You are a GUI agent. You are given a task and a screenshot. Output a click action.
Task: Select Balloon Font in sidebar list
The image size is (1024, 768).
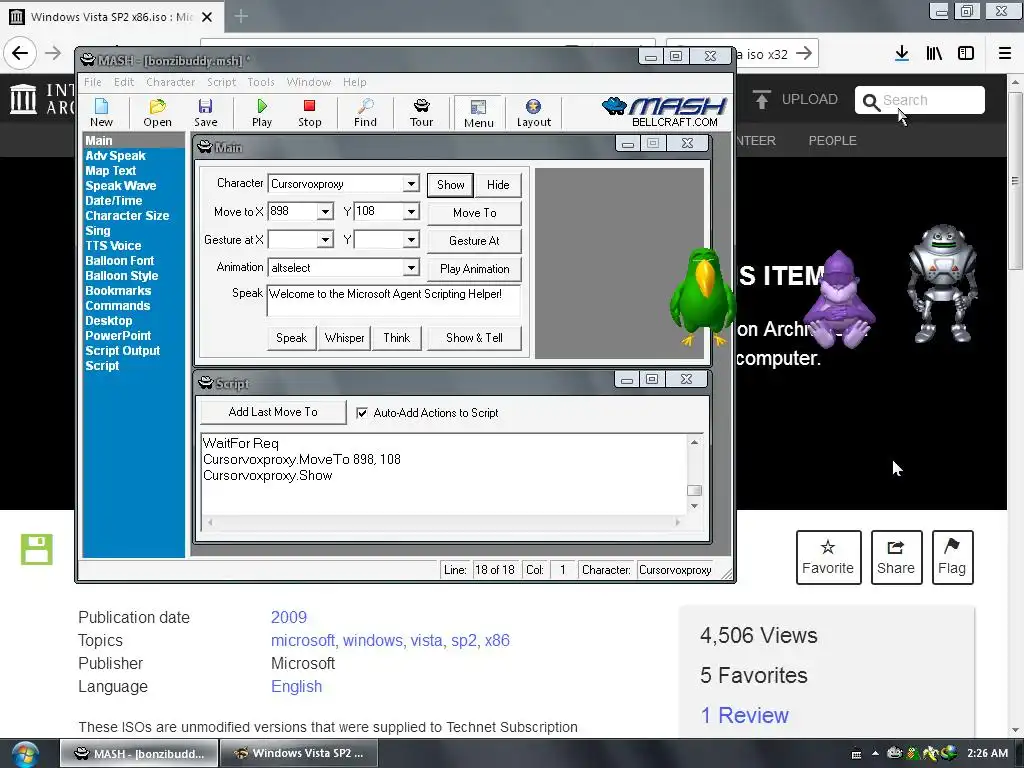pyautogui.click(x=120, y=261)
